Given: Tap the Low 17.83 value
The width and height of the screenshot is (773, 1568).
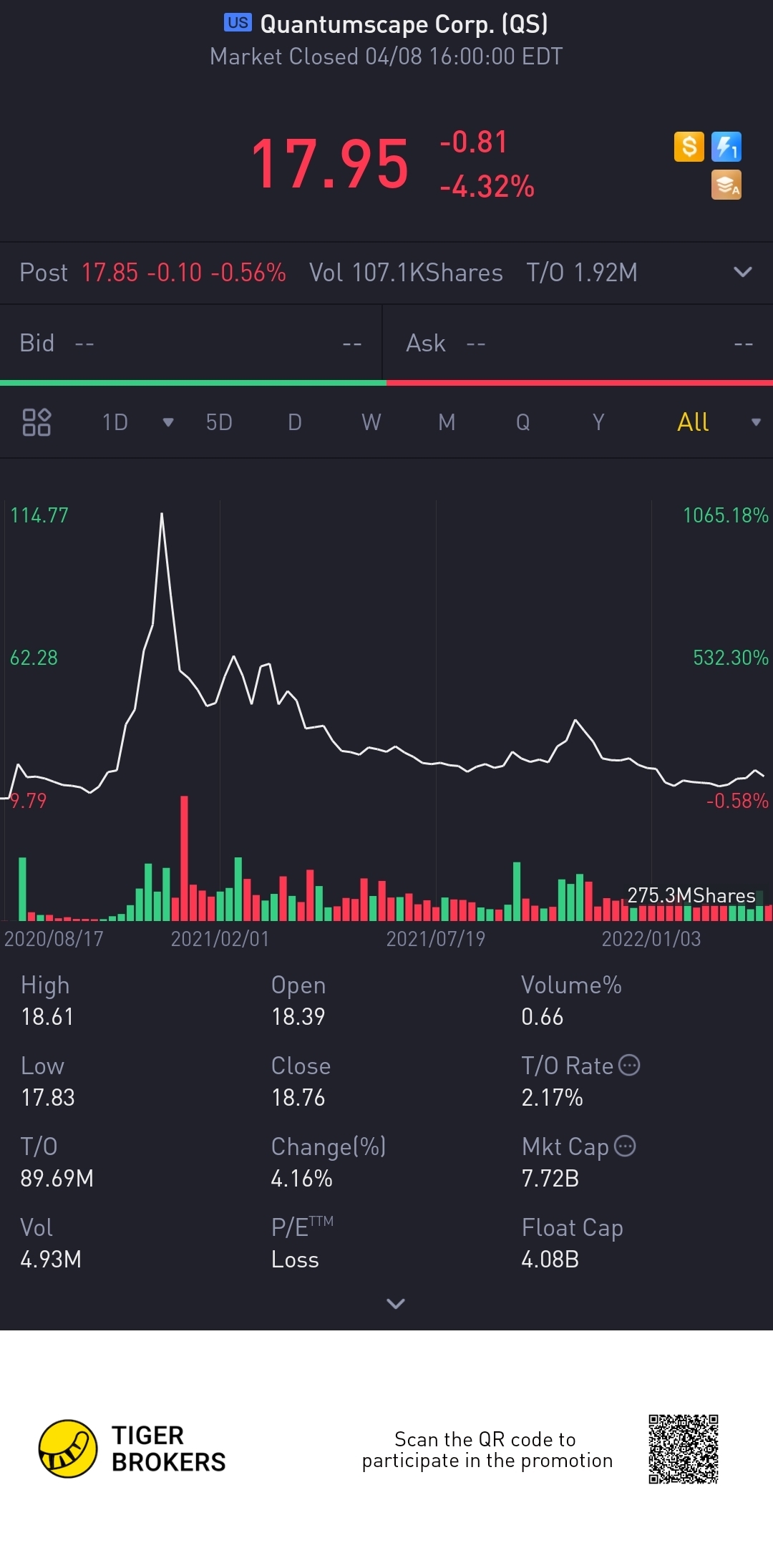Looking at the screenshot, I should point(48,1097).
